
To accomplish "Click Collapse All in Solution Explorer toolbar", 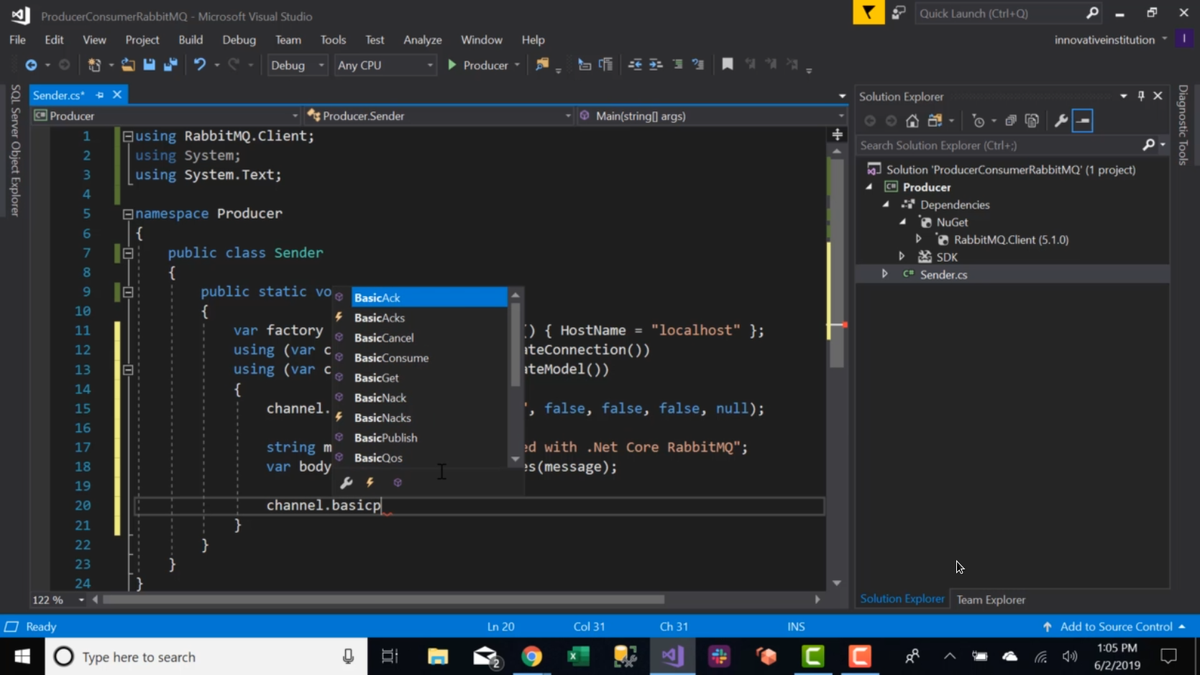I will (1011, 121).
